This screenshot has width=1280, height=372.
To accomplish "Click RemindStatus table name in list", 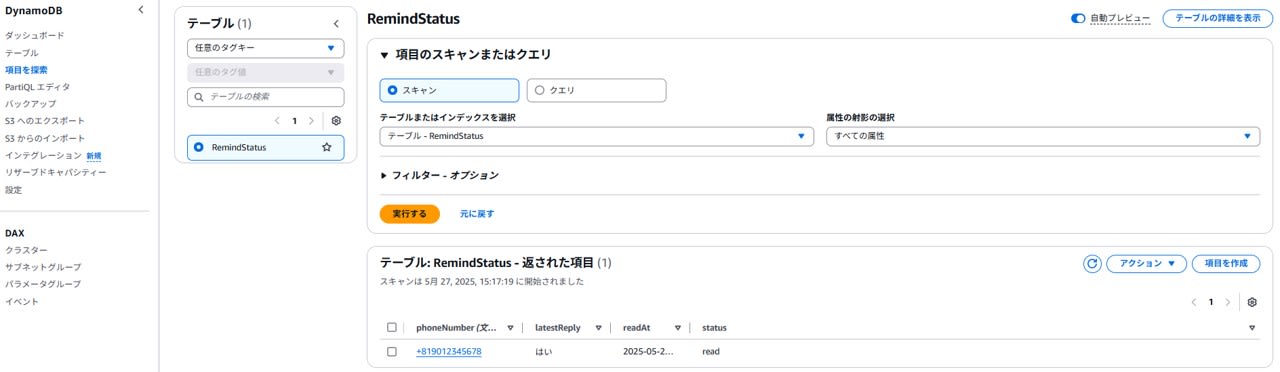I will [x=239, y=147].
